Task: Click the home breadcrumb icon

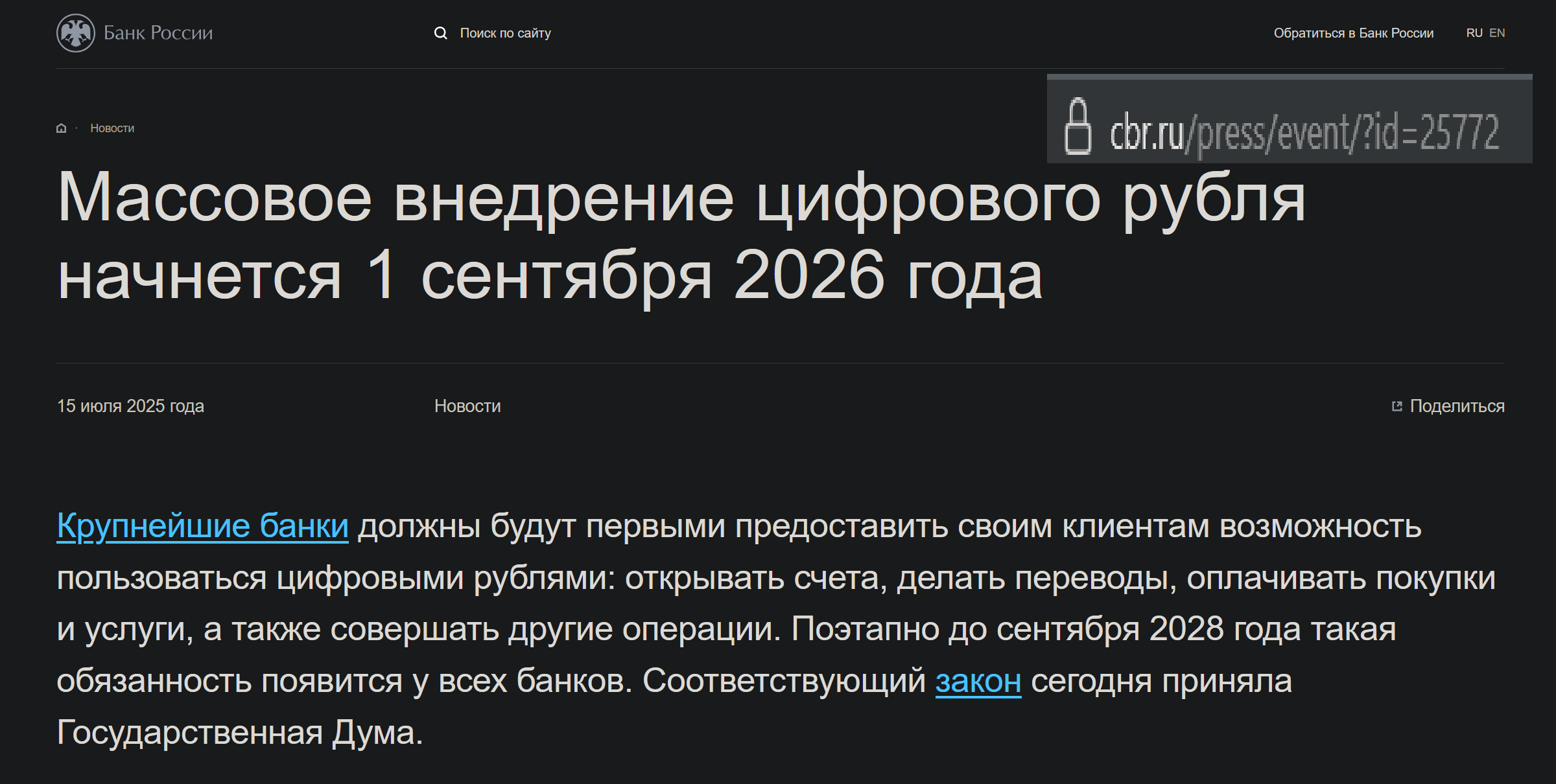Action: click(x=62, y=128)
